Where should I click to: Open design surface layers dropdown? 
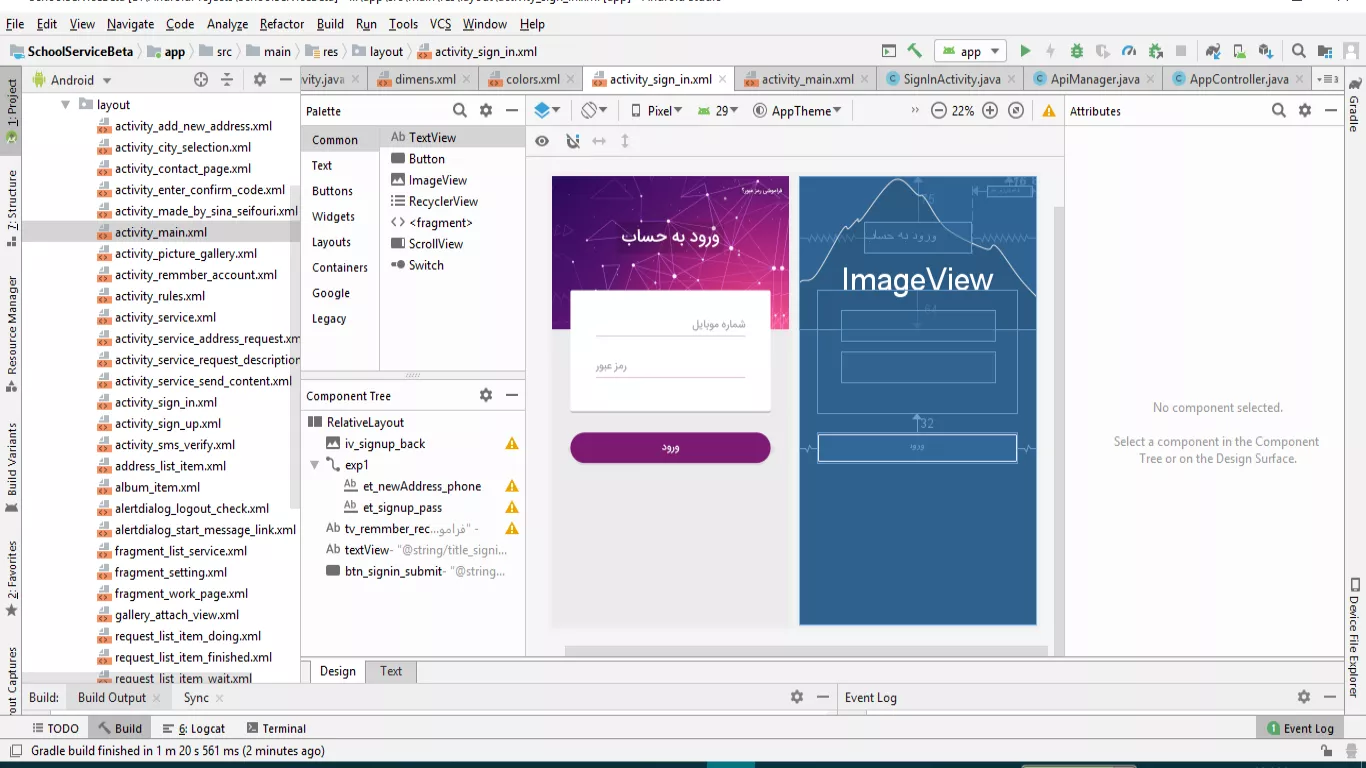pos(547,111)
